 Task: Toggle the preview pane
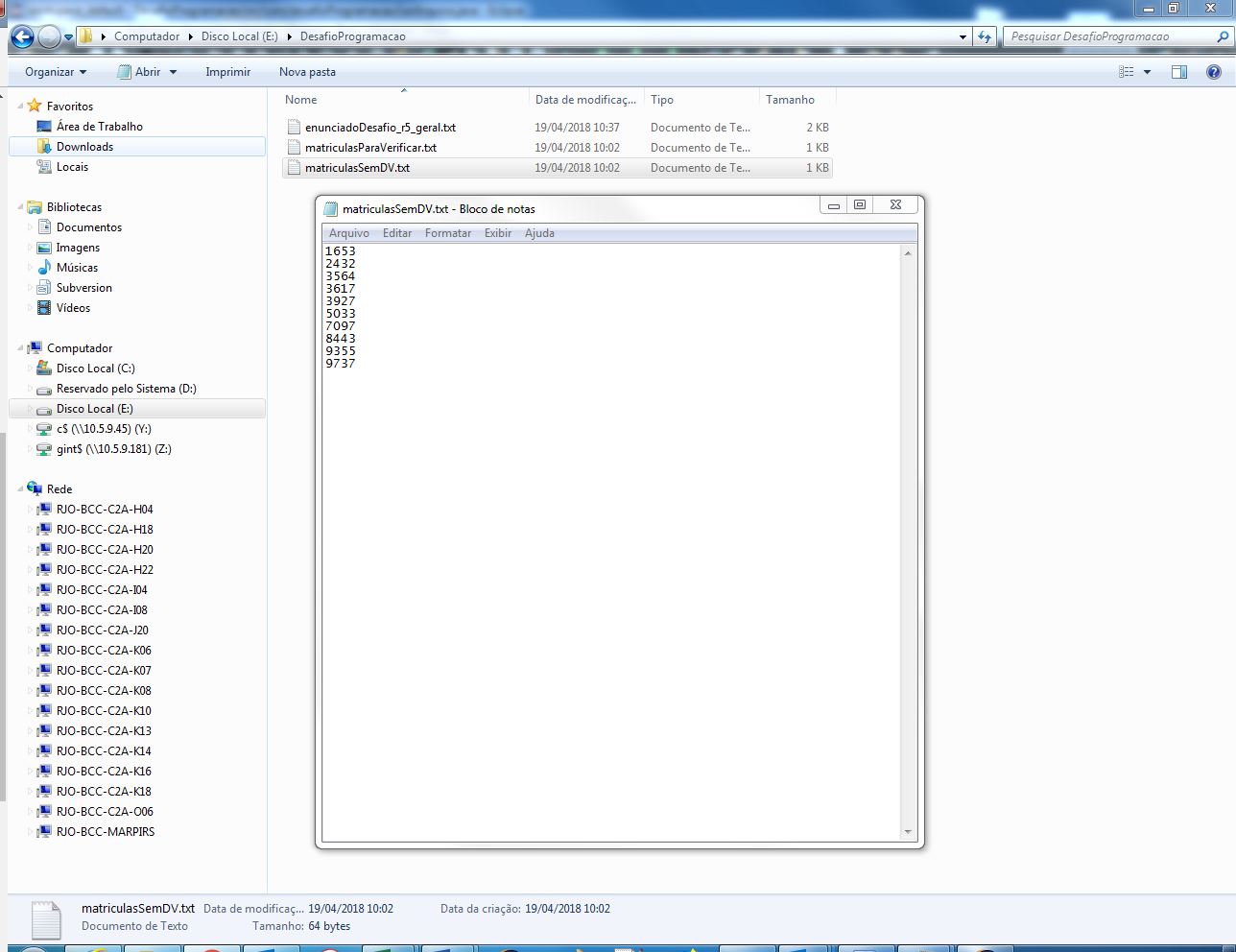[x=1178, y=71]
